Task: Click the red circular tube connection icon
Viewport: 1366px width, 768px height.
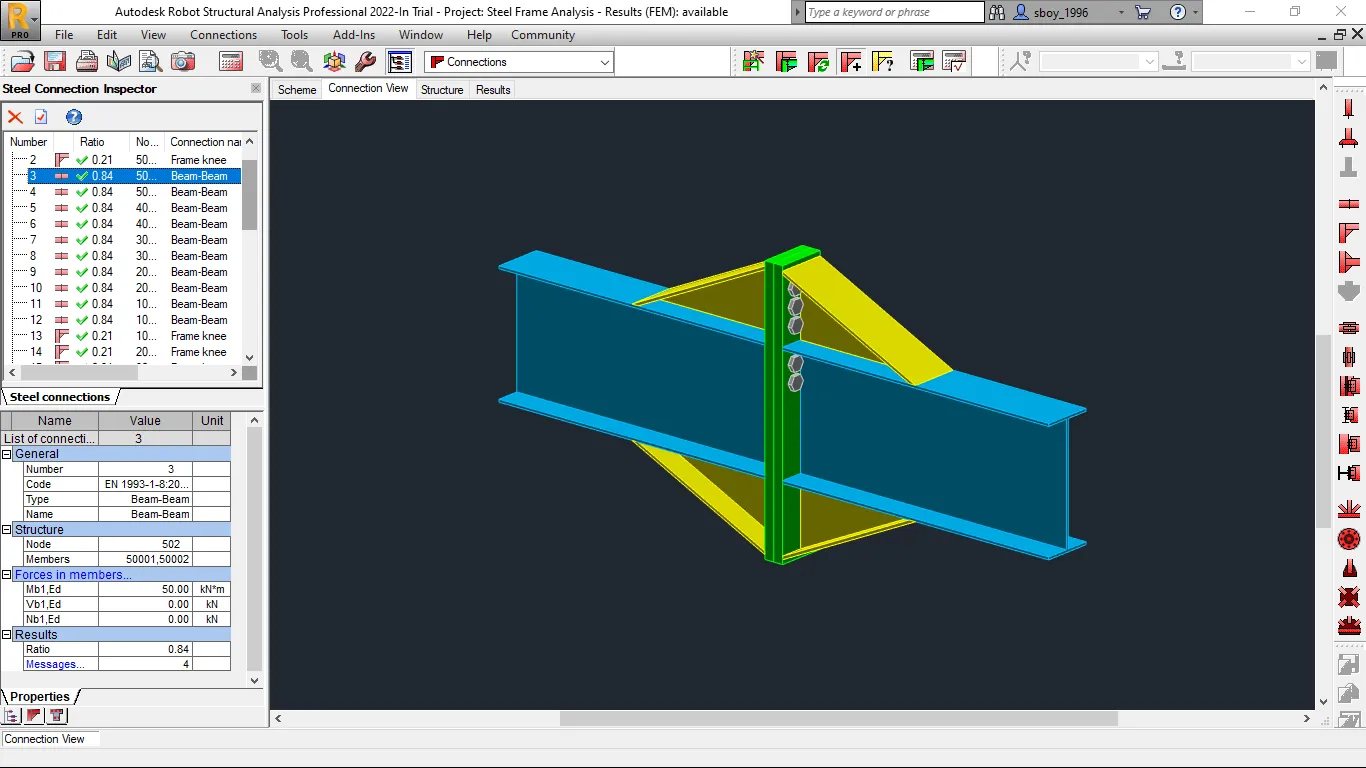Action: tap(1349, 540)
